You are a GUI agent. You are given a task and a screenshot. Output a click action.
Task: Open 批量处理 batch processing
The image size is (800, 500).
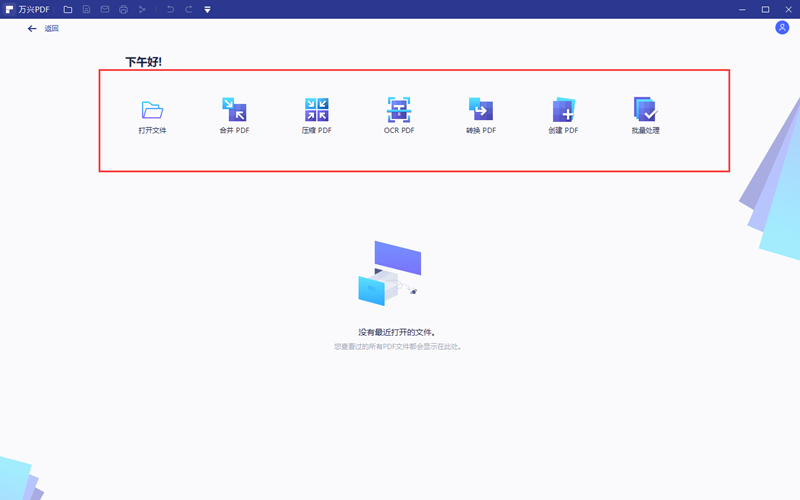click(645, 110)
